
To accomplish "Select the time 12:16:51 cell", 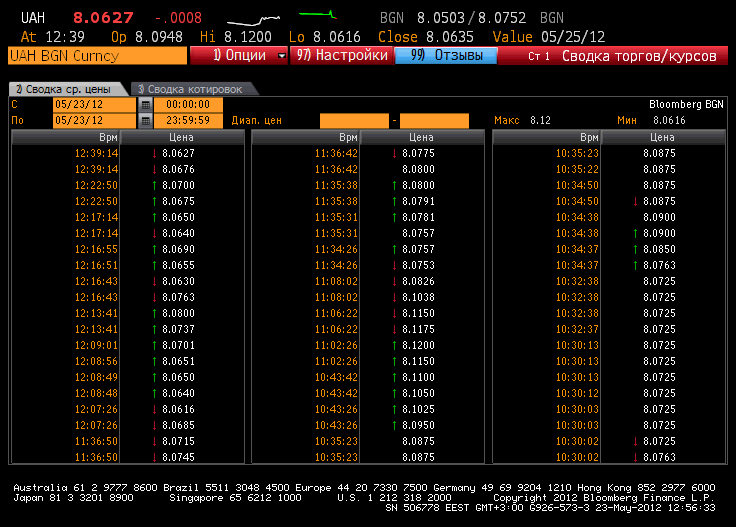I will coord(96,265).
